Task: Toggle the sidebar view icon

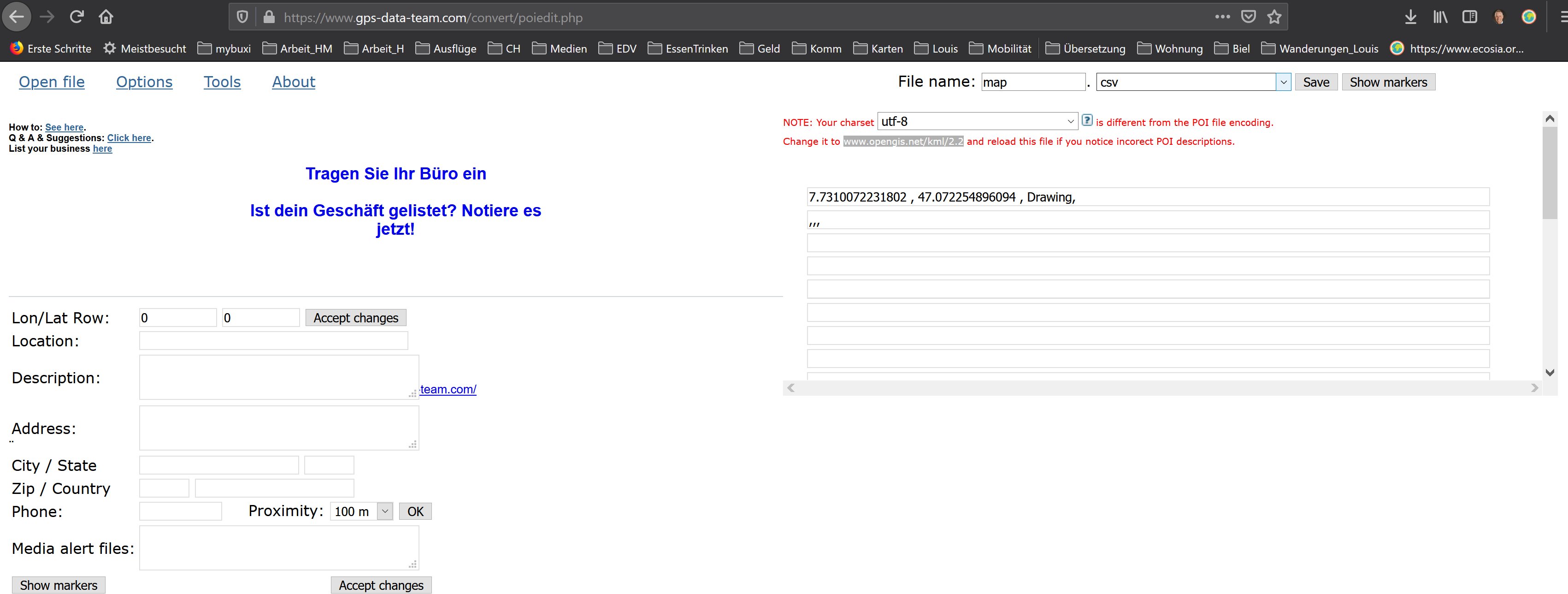Action: click(x=1469, y=17)
